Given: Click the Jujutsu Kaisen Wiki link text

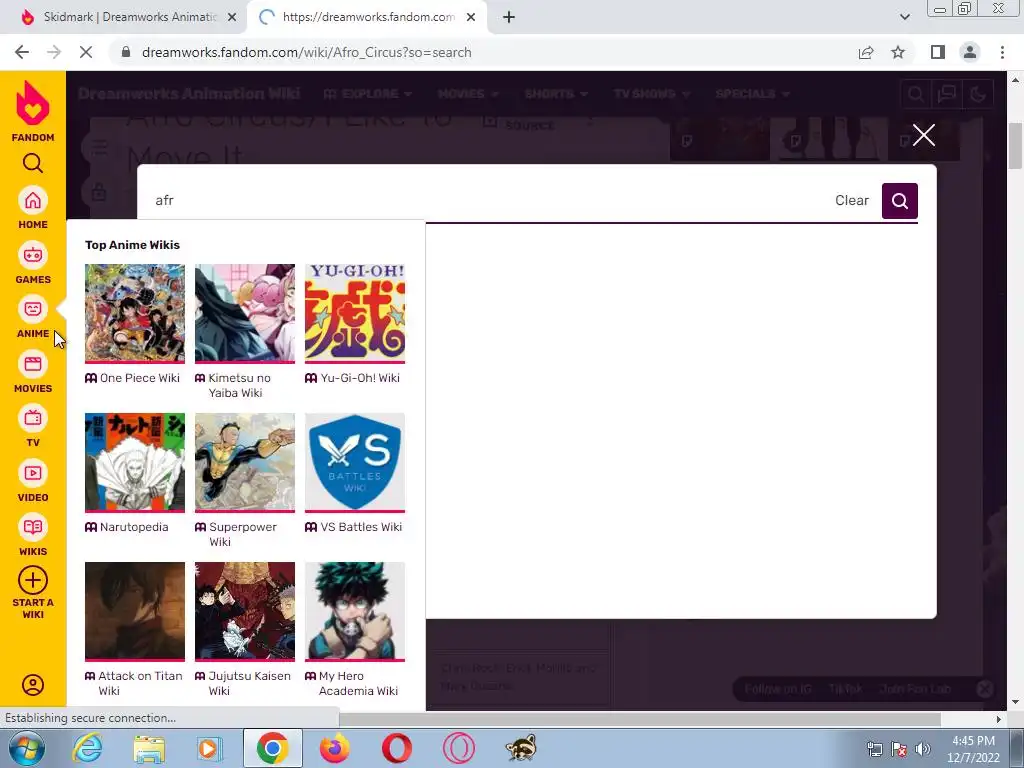Looking at the screenshot, I should pos(249,683).
